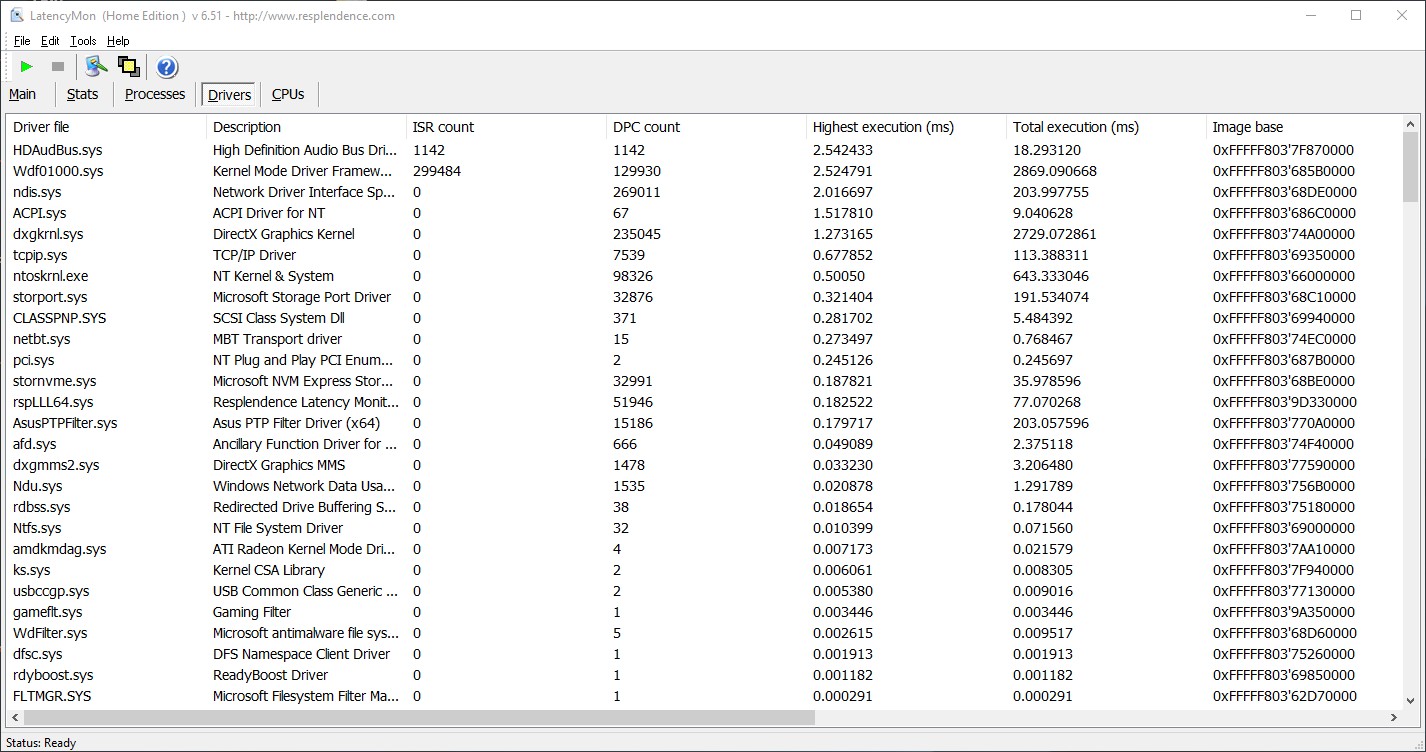
Task: Select the tcpip.sys driver row
Action: 704,255
